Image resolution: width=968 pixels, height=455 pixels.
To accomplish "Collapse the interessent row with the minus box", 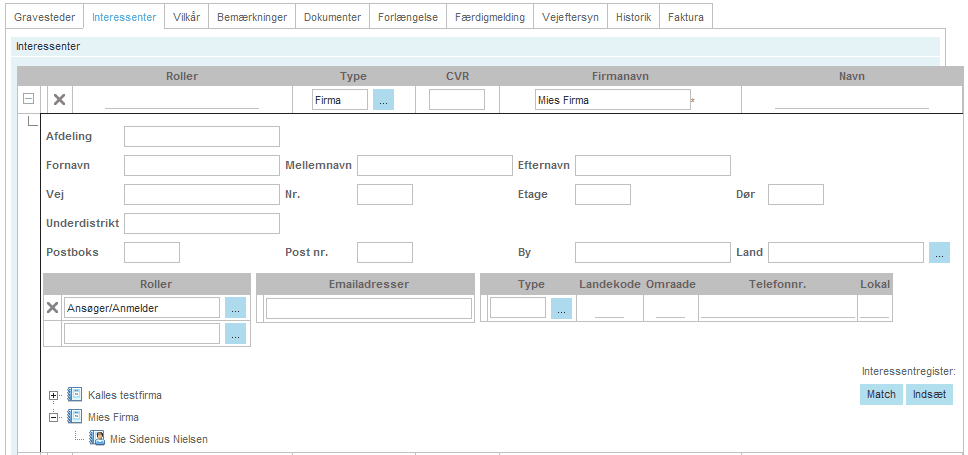I will tap(28, 100).
